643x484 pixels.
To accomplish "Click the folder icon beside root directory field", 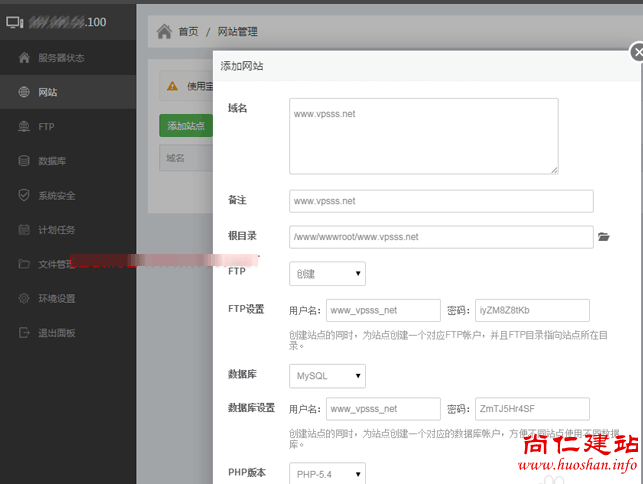I will click(x=603, y=237).
